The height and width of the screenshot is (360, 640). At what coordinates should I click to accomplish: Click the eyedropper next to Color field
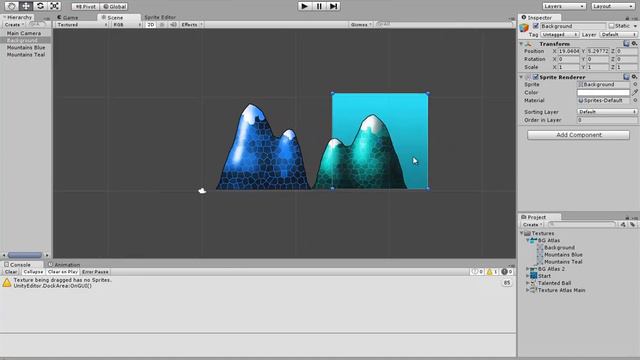click(x=635, y=92)
